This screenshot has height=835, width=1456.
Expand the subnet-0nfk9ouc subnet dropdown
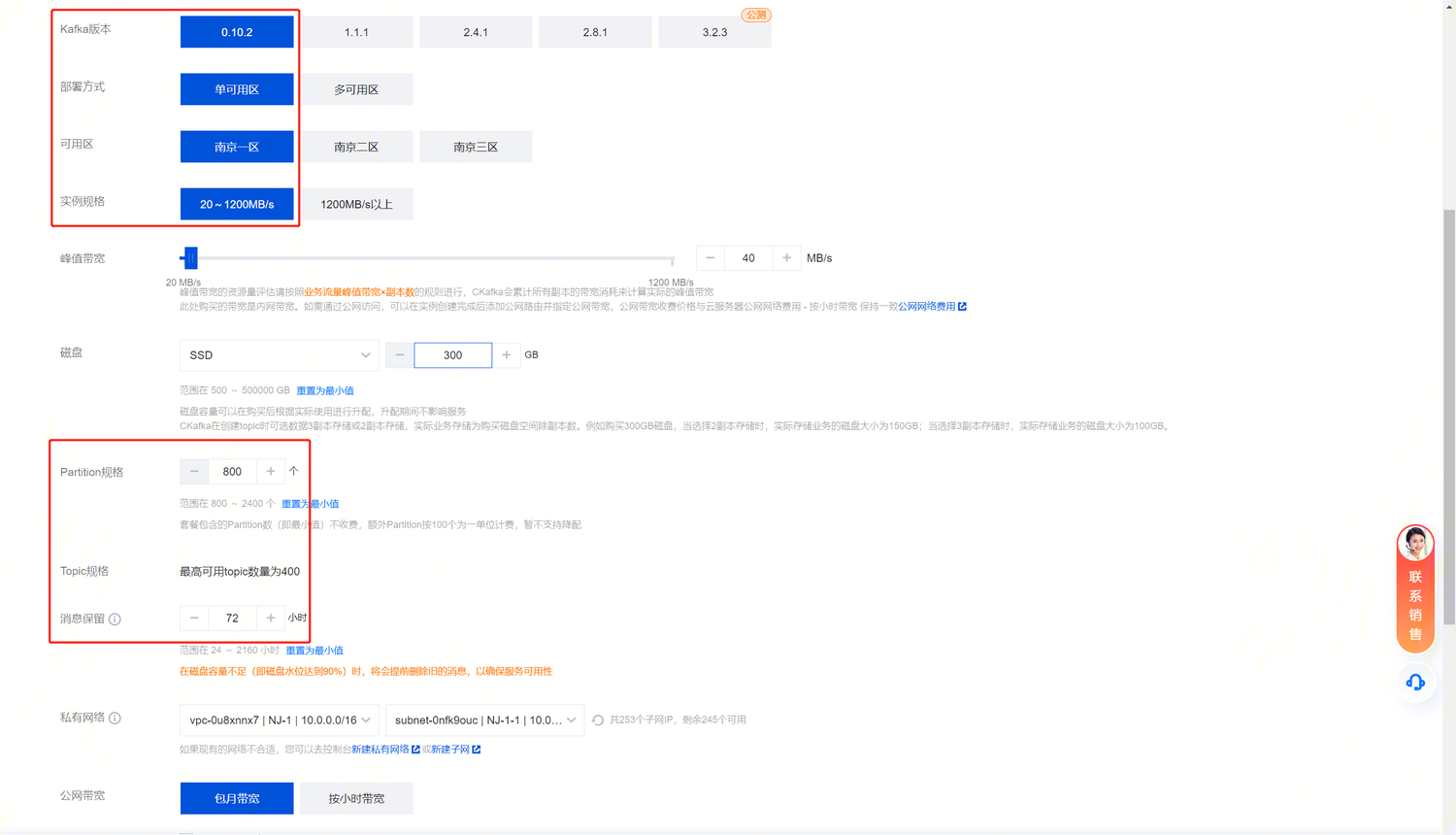click(484, 720)
